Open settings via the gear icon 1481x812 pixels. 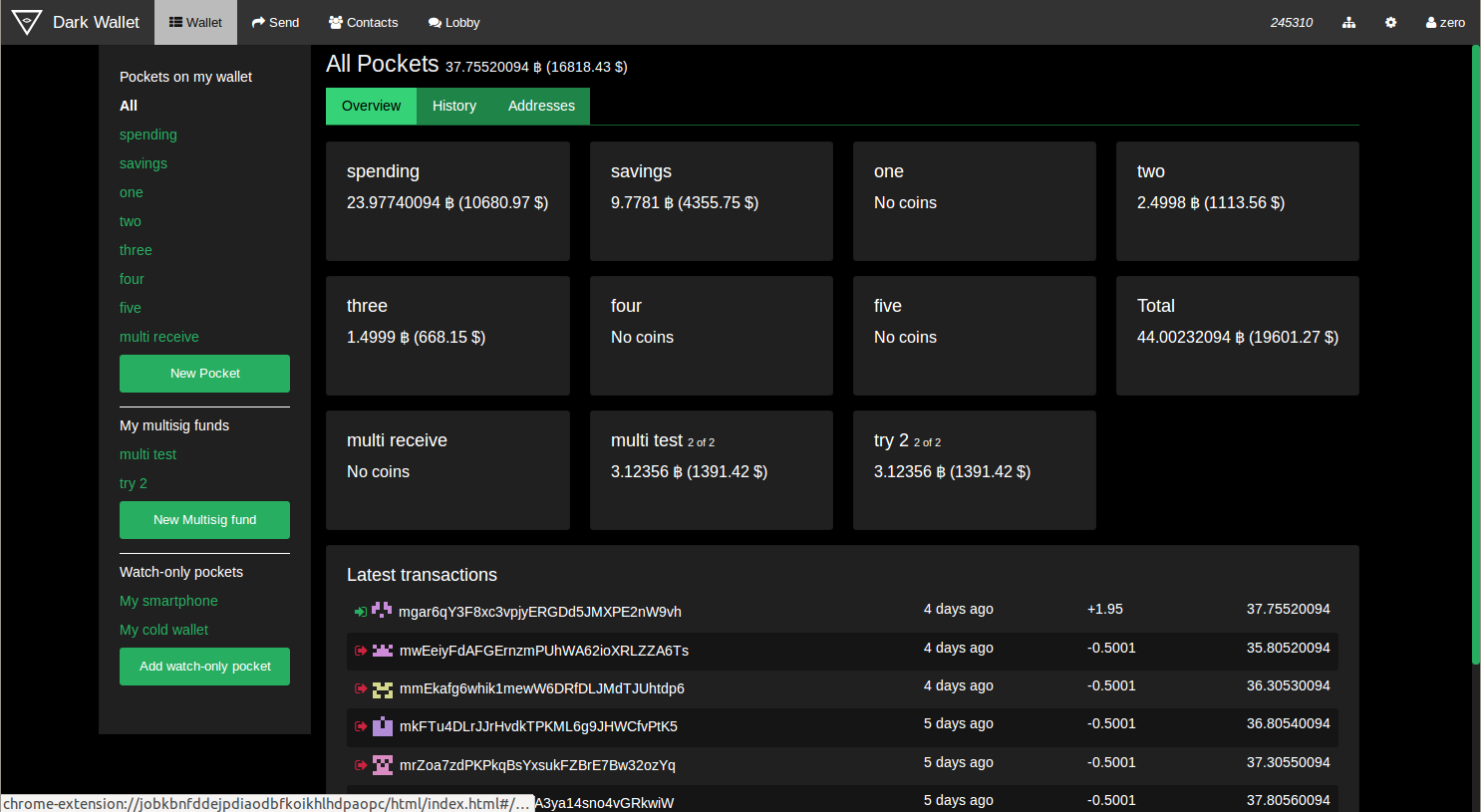click(x=1390, y=23)
